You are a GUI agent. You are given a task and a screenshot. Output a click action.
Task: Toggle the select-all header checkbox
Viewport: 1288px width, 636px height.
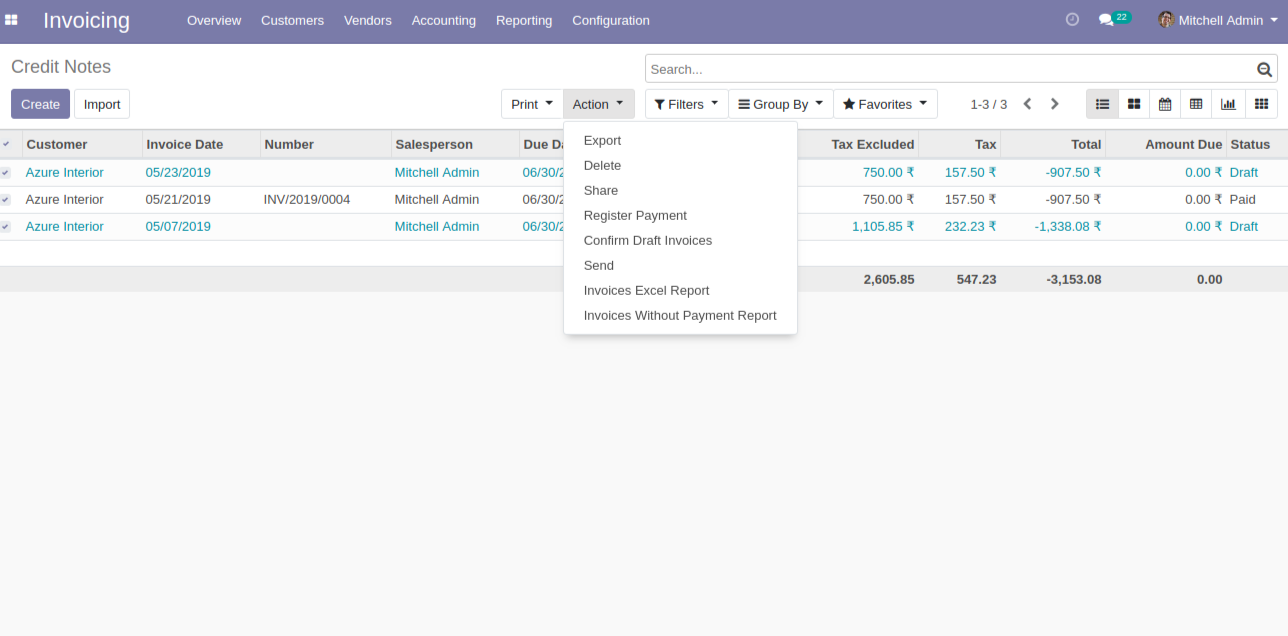pyautogui.click(x=6, y=144)
